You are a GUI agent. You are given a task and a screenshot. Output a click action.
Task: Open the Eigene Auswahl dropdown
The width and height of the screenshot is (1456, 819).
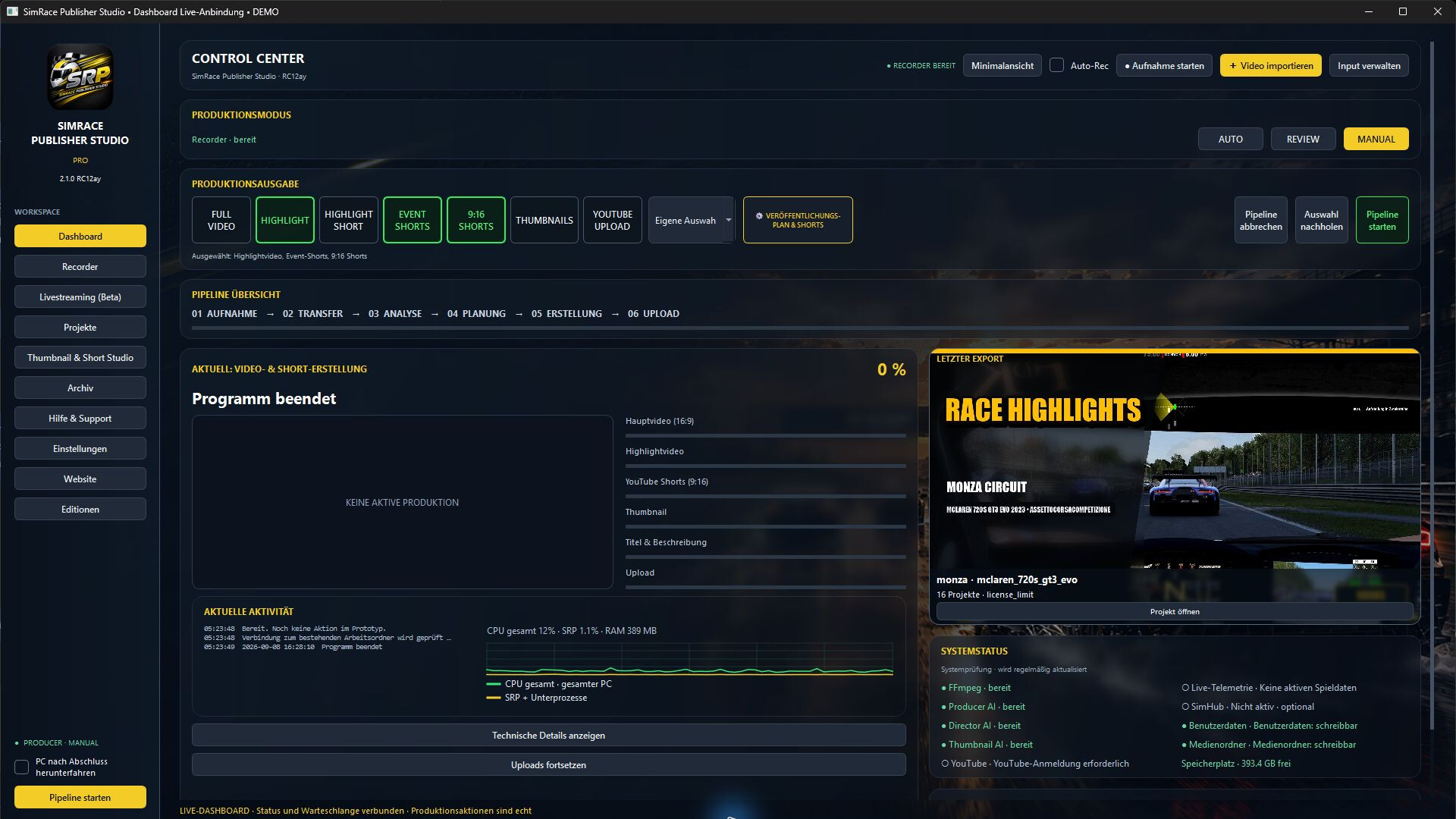pos(692,220)
